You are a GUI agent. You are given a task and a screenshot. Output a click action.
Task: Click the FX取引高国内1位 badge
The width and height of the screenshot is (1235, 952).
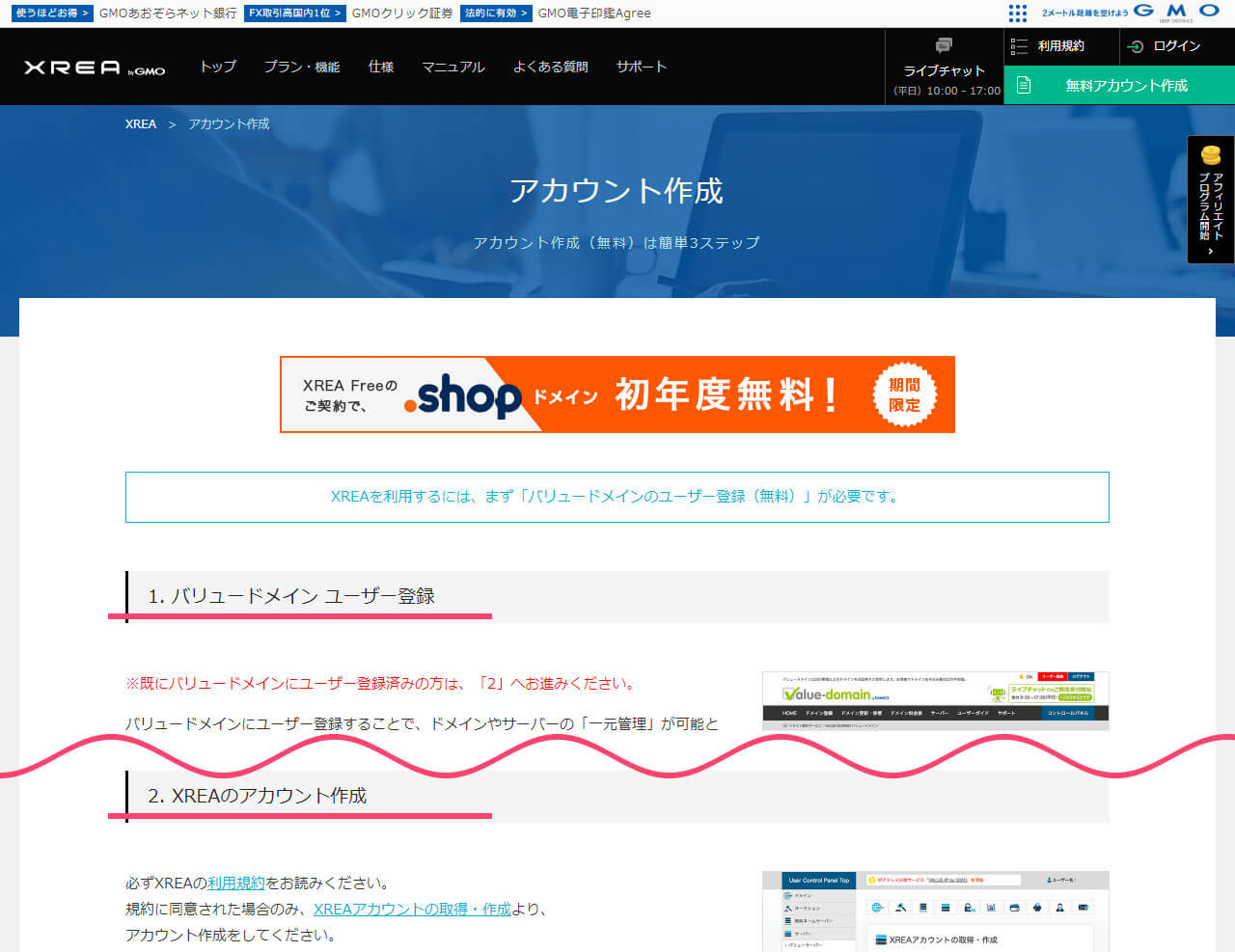coord(295,13)
